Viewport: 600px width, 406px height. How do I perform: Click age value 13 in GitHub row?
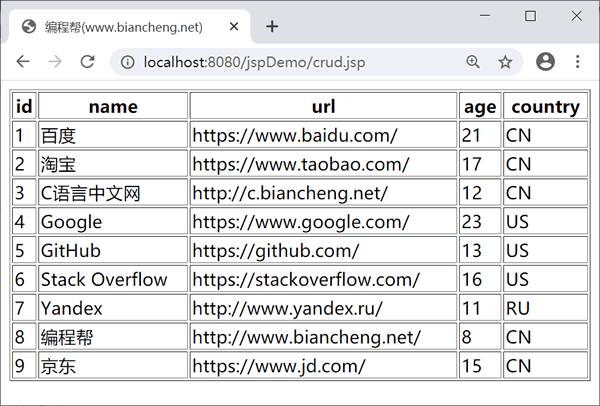point(480,250)
